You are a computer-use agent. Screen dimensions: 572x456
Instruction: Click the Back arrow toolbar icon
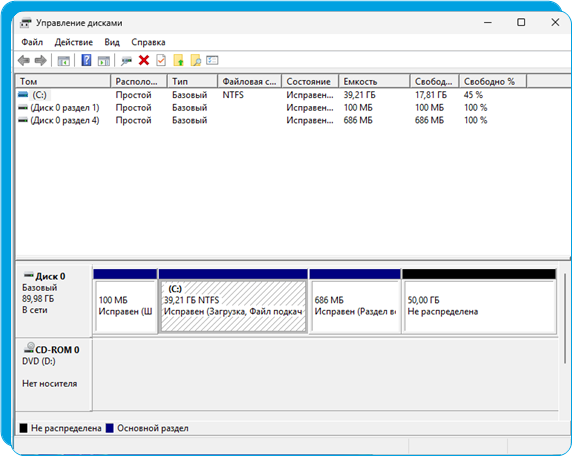[24, 61]
